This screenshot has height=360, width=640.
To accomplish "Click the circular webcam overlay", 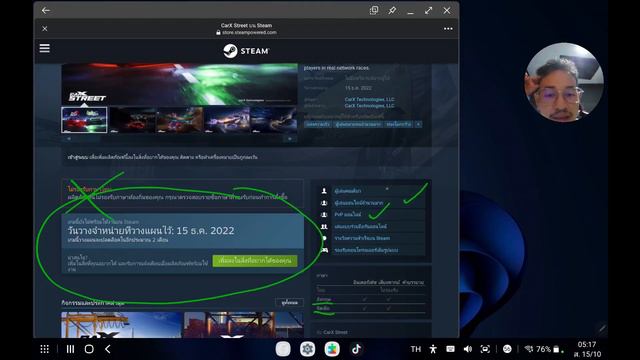I will [x=563, y=82].
